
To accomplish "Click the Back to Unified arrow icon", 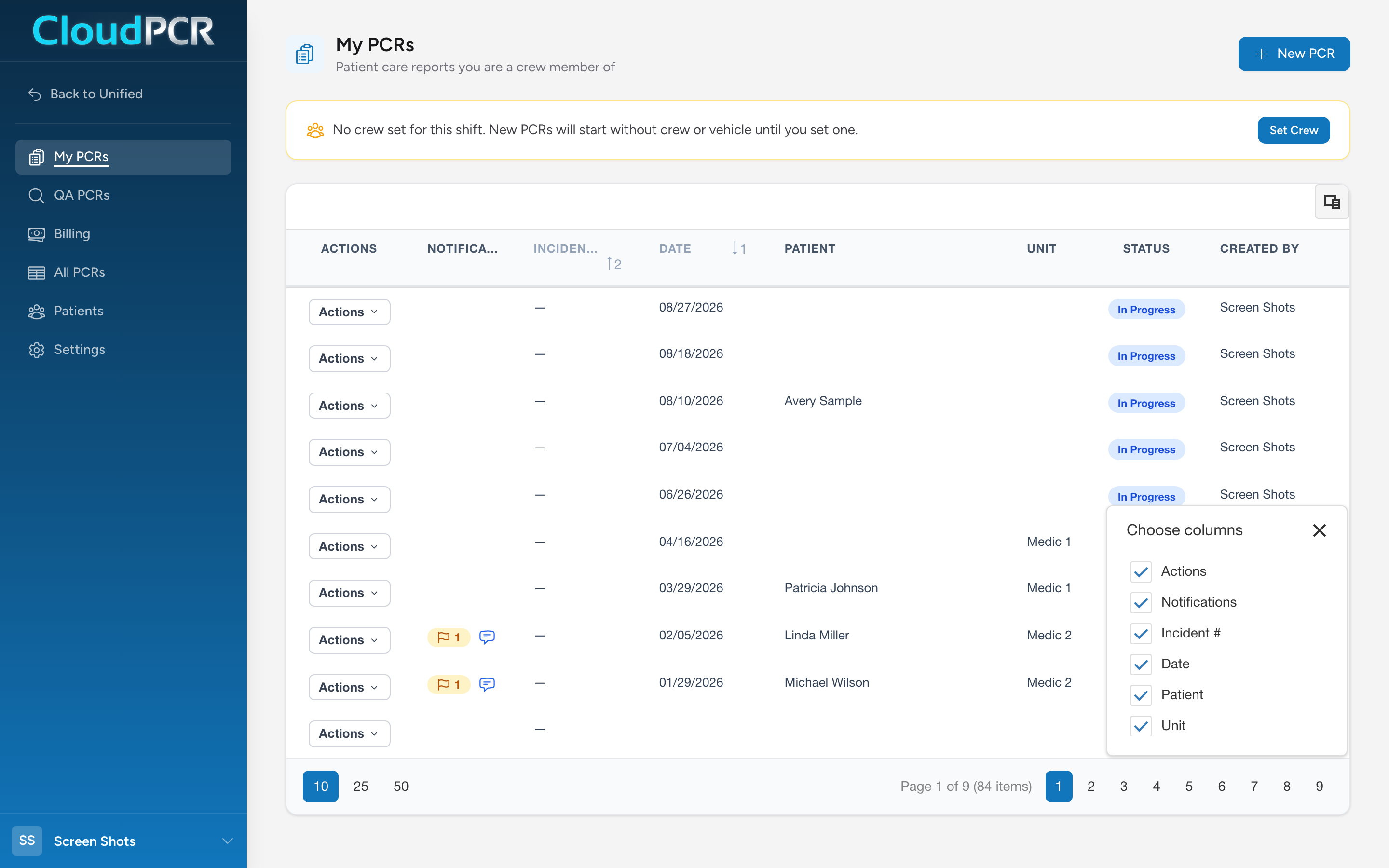I will (35, 94).
